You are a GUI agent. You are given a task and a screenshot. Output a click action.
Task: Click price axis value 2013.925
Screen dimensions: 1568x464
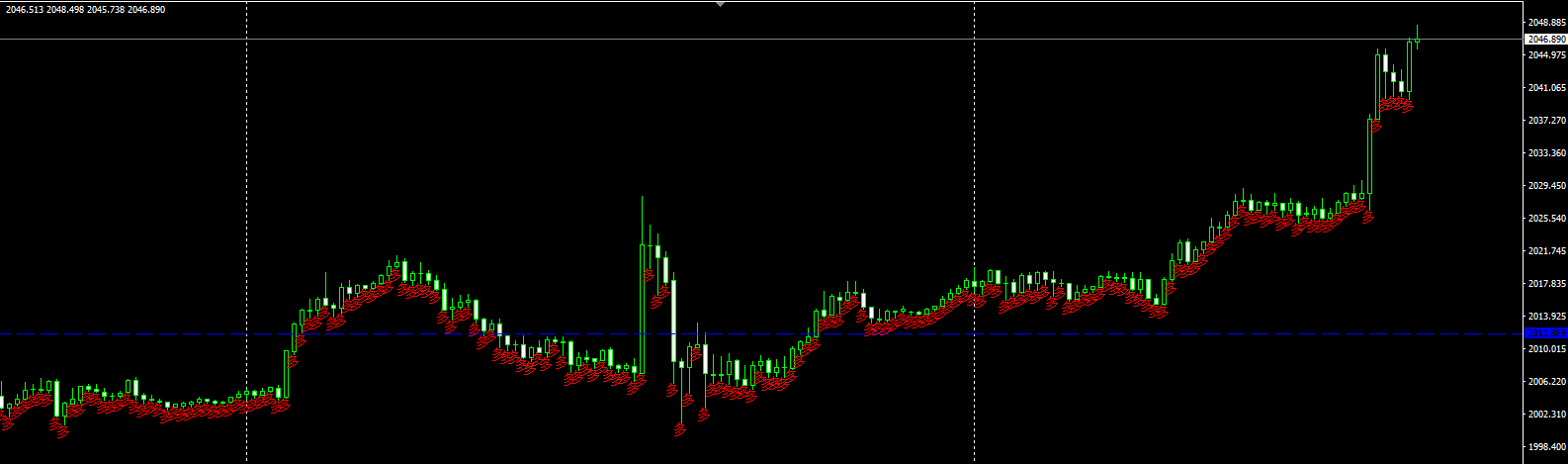pos(1547,317)
